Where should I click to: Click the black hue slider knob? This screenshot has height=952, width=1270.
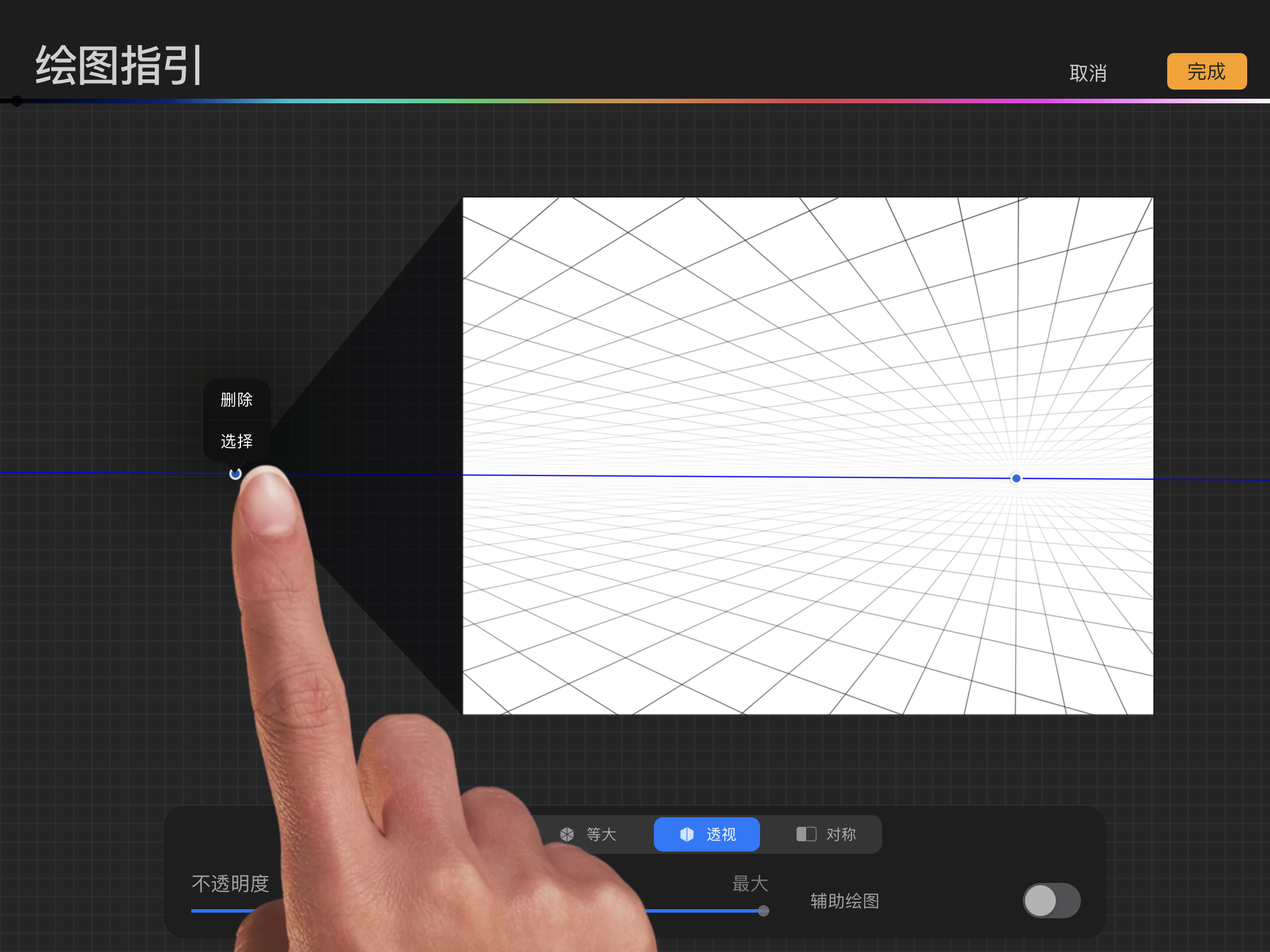click(17, 101)
